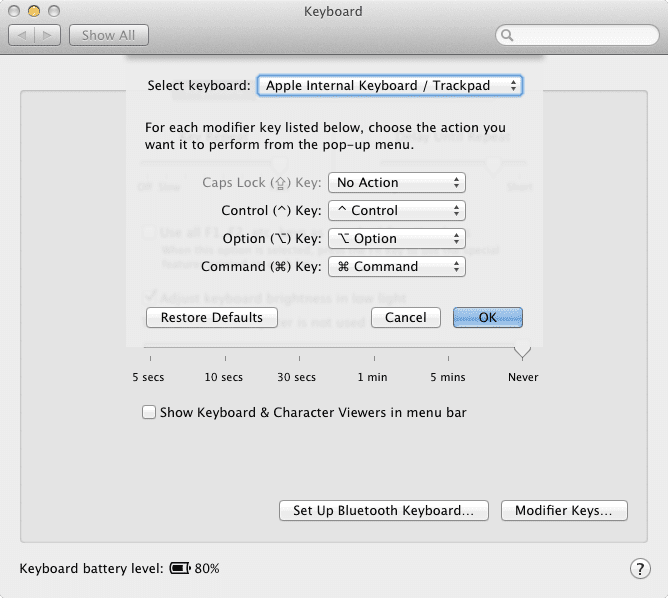Click the '1 min' slider label
The width and height of the screenshot is (668, 598).
372,377
